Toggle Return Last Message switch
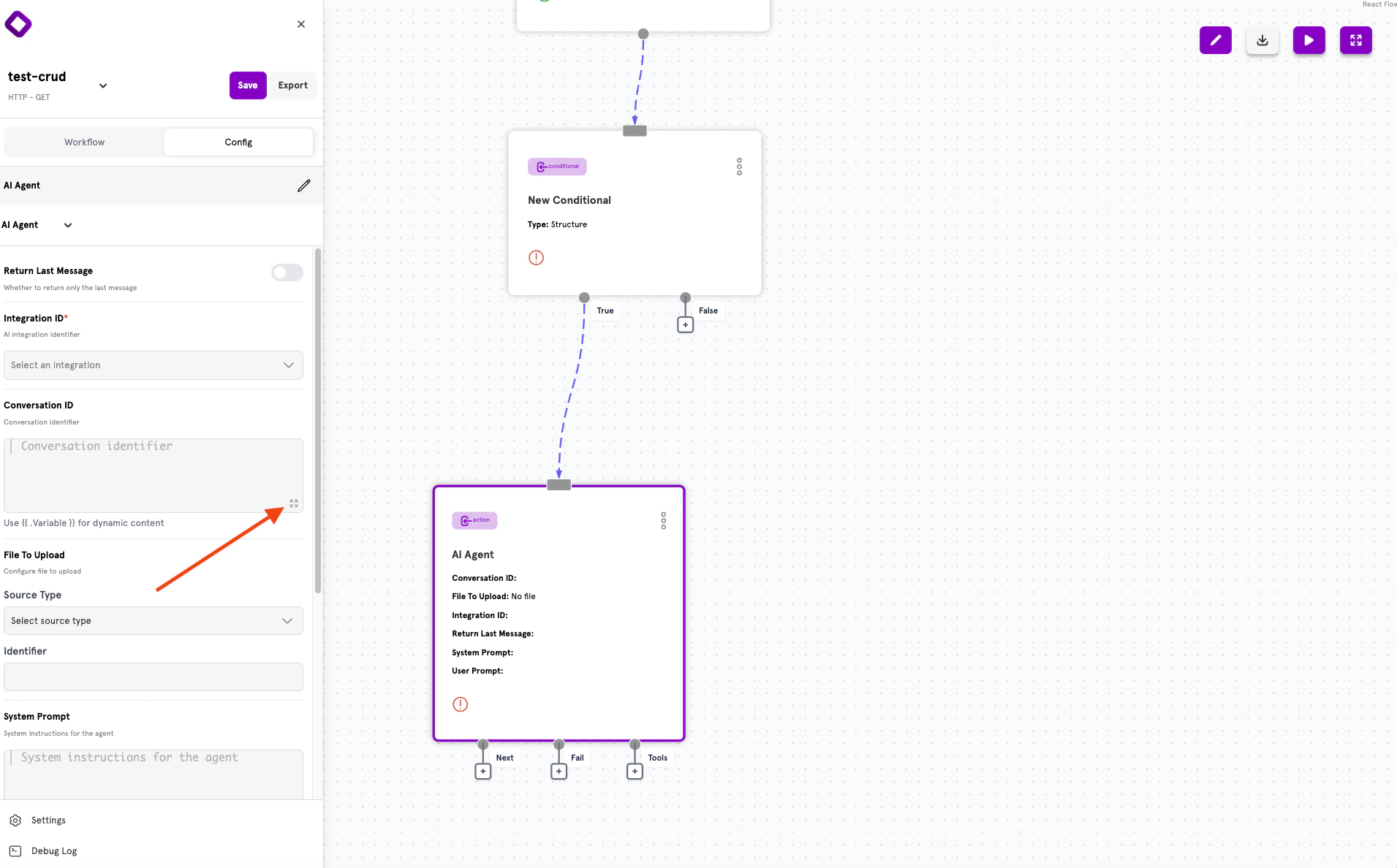Image resolution: width=1397 pixels, height=868 pixels. pyautogui.click(x=287, y=273)
